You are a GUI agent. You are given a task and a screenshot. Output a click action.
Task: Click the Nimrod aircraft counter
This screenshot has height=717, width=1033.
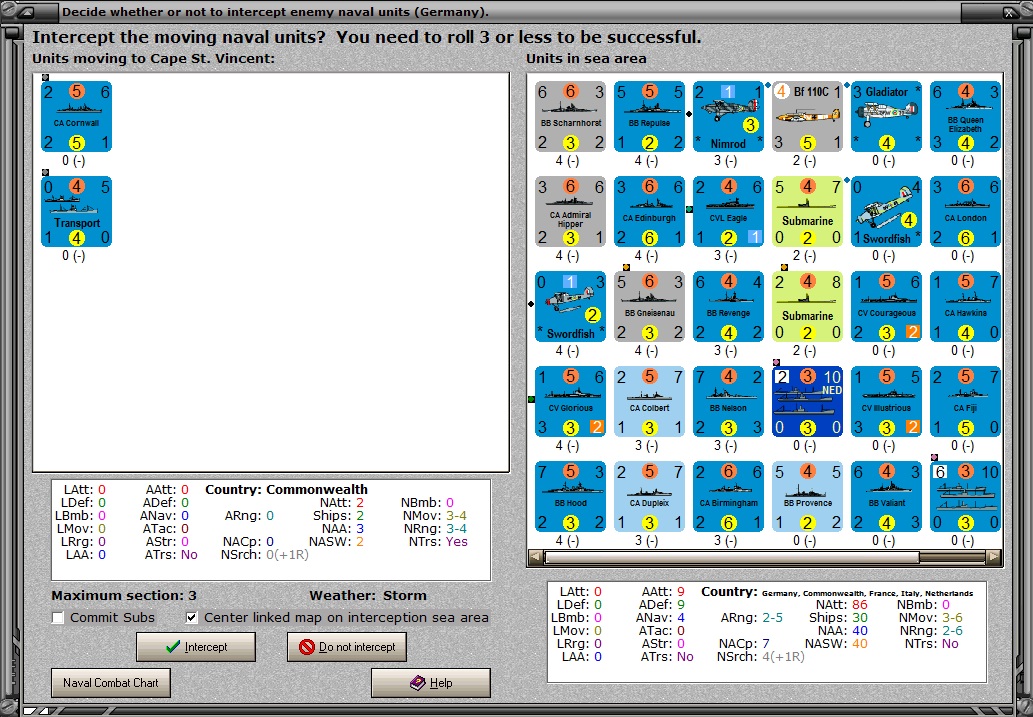tap(729, 117)
